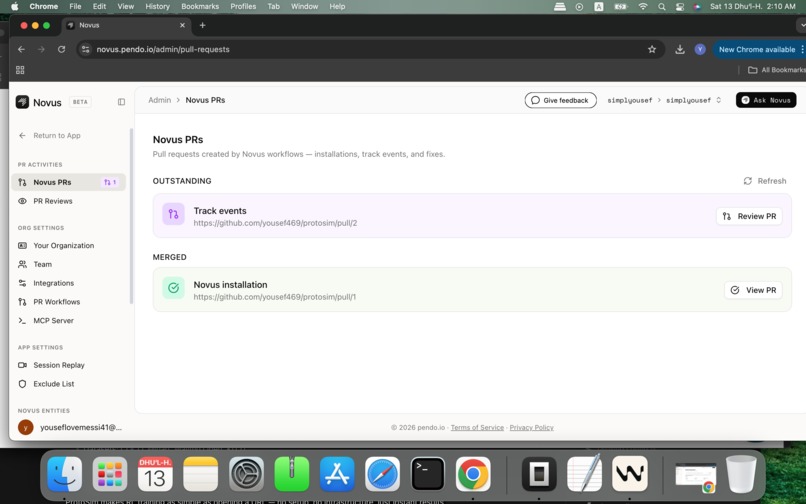Click the Ask Novus button

coord(766,100)
